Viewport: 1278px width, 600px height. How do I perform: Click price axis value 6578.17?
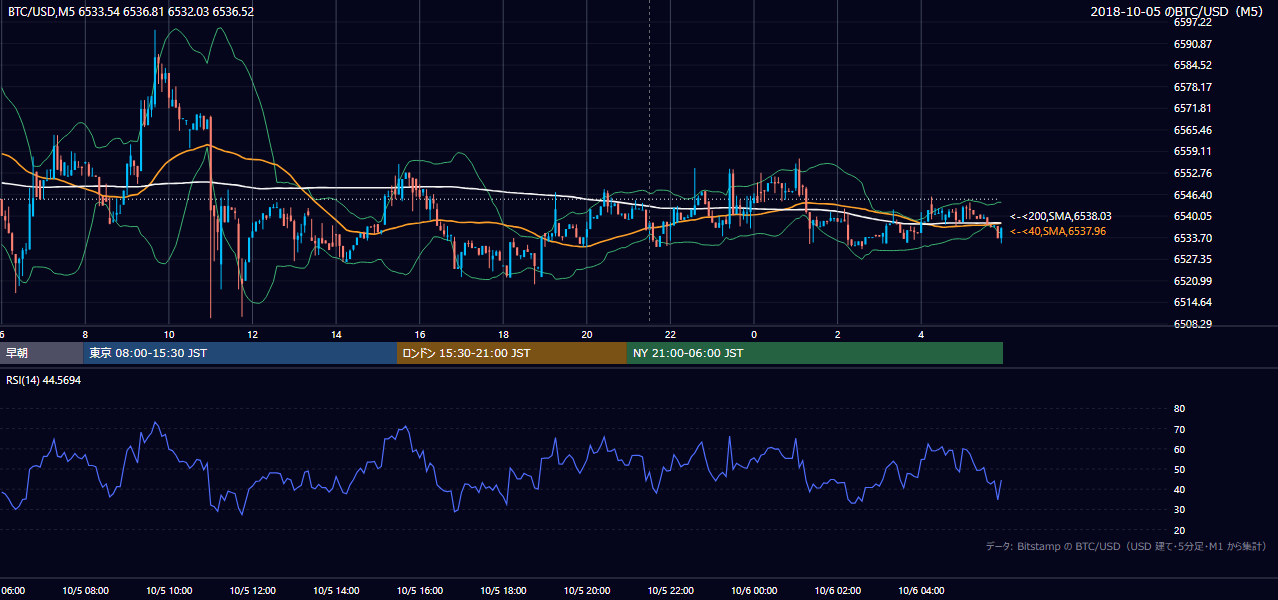tap(1193, 87)
